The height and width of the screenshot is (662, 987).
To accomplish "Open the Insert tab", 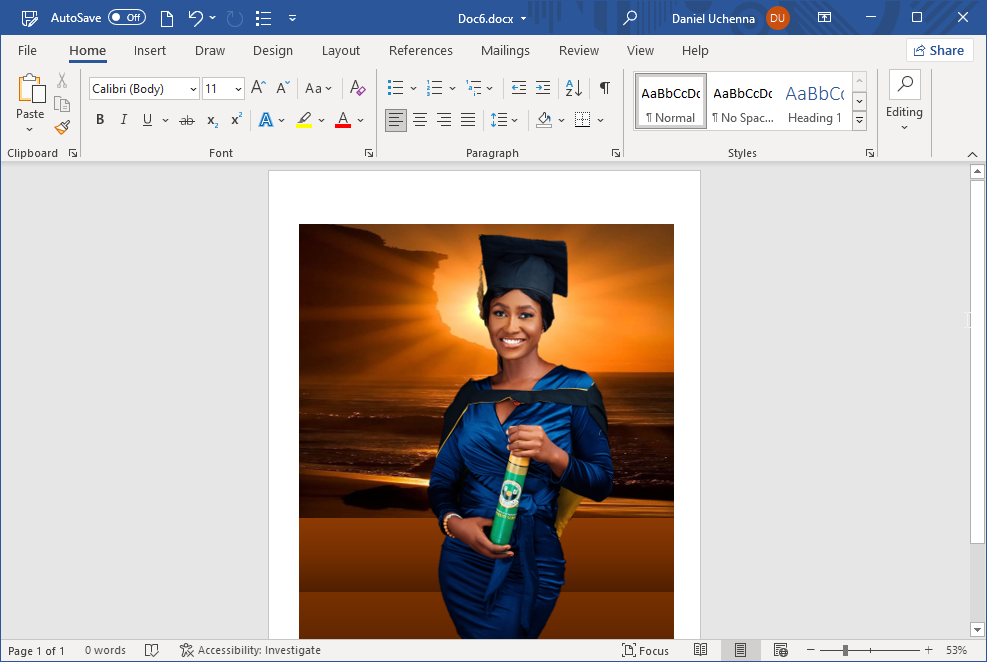I will (150, 51).
